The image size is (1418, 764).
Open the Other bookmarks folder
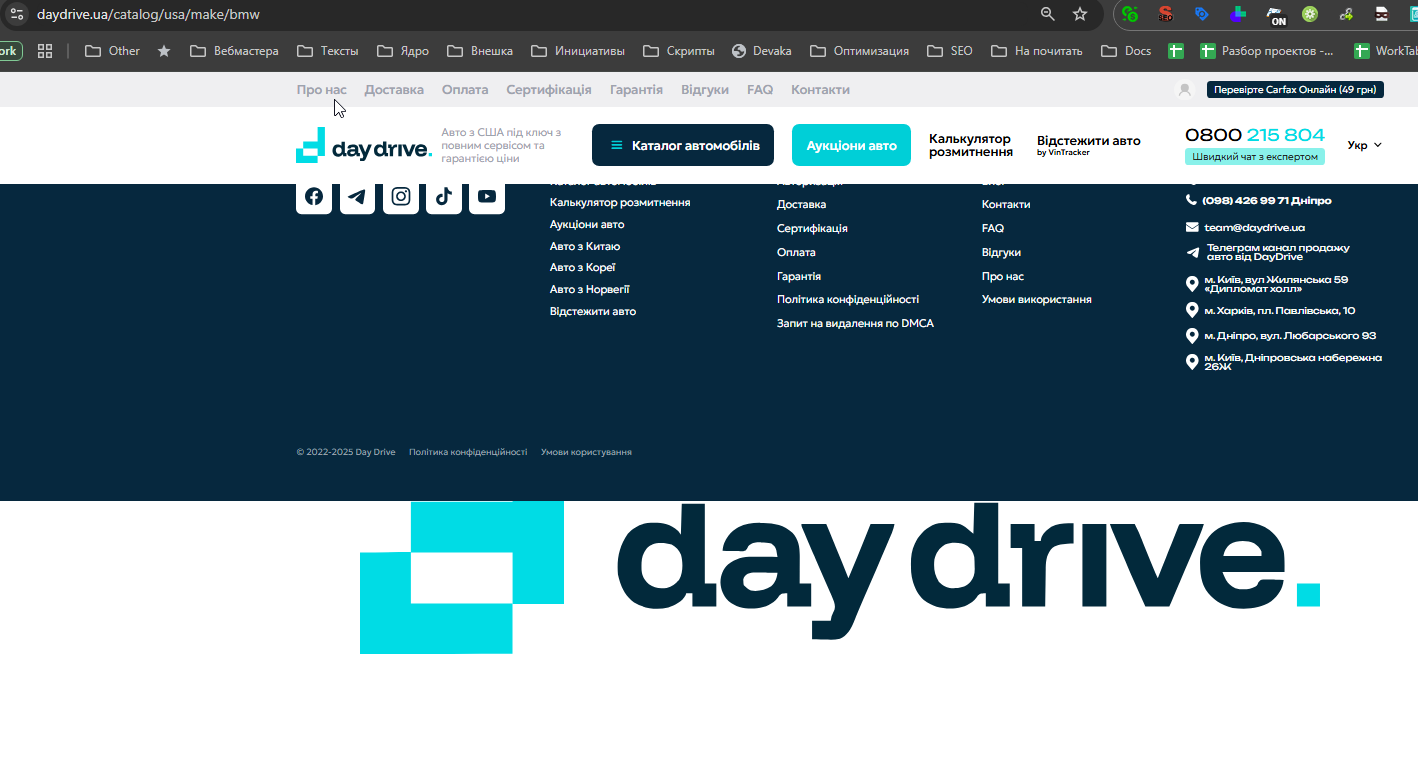pos(113,51)
